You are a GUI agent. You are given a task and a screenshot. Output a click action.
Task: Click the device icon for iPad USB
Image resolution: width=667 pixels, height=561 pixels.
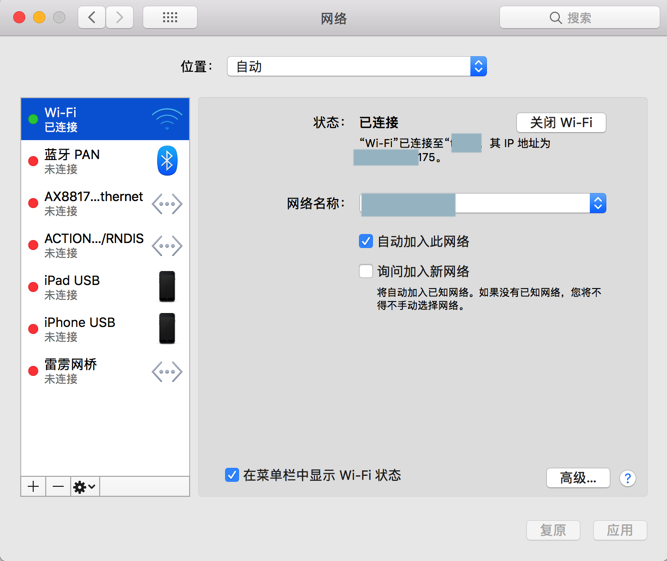pyautogui.click(x=167, y=287)
